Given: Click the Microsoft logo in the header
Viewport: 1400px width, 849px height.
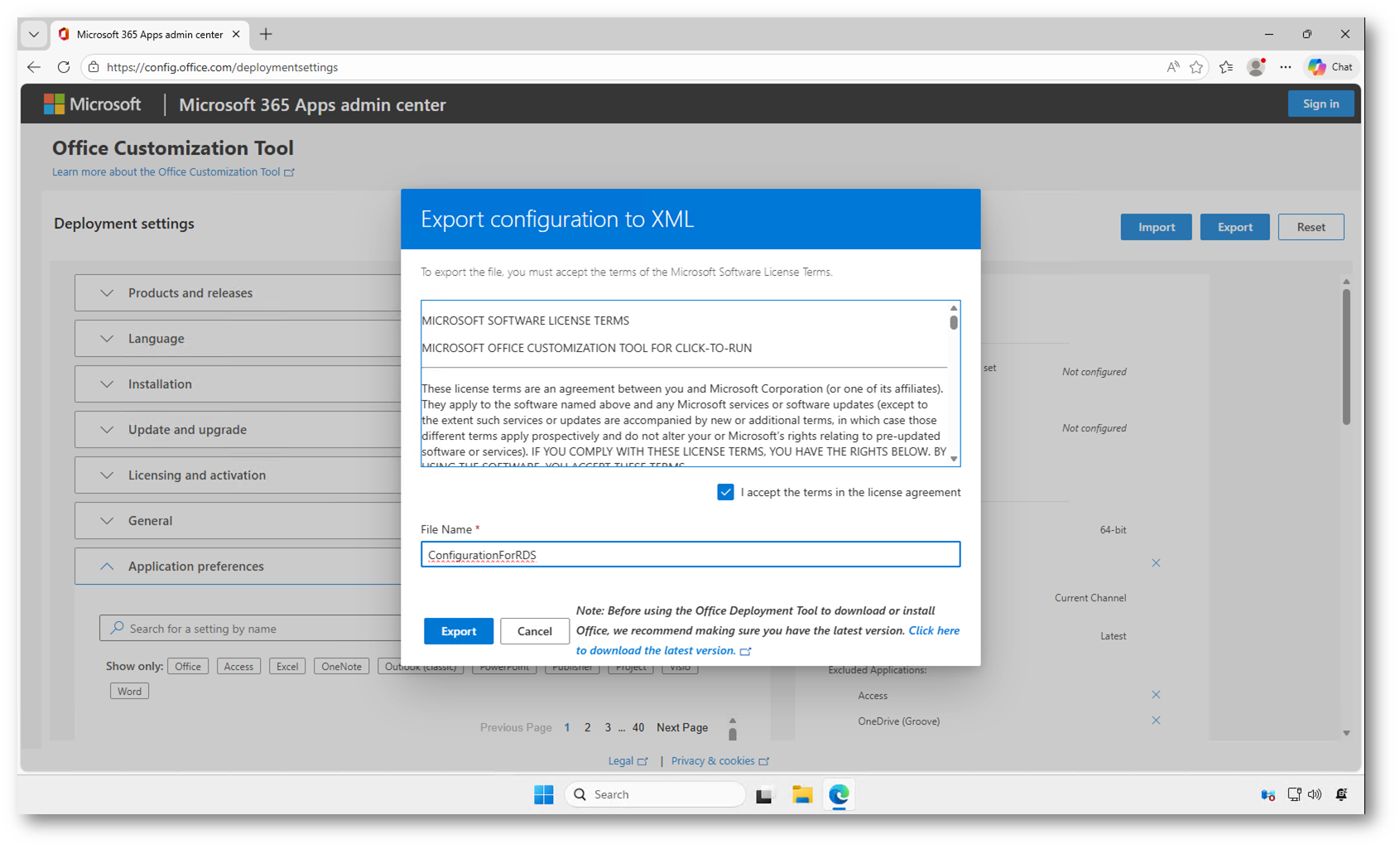Looking at the screenshot, I should pyautogui.click(x=93, y=104).
